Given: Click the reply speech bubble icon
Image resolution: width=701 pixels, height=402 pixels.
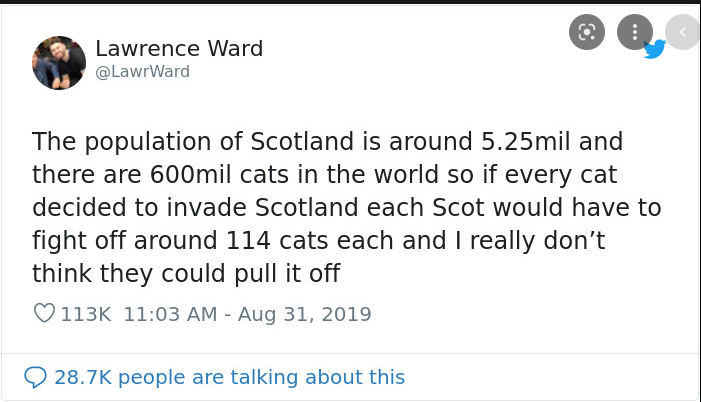Looking at the screenshot, I should click(x=36, y=377).
